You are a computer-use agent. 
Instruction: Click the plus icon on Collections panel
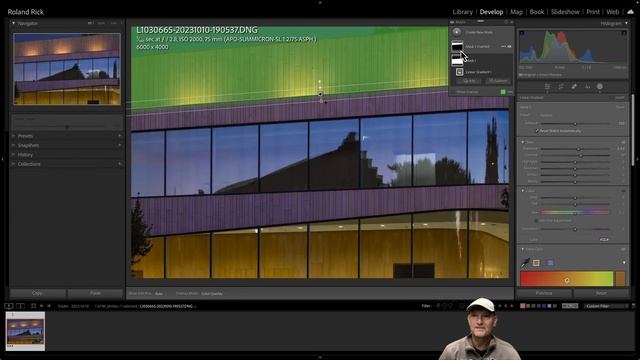(120, 164)
